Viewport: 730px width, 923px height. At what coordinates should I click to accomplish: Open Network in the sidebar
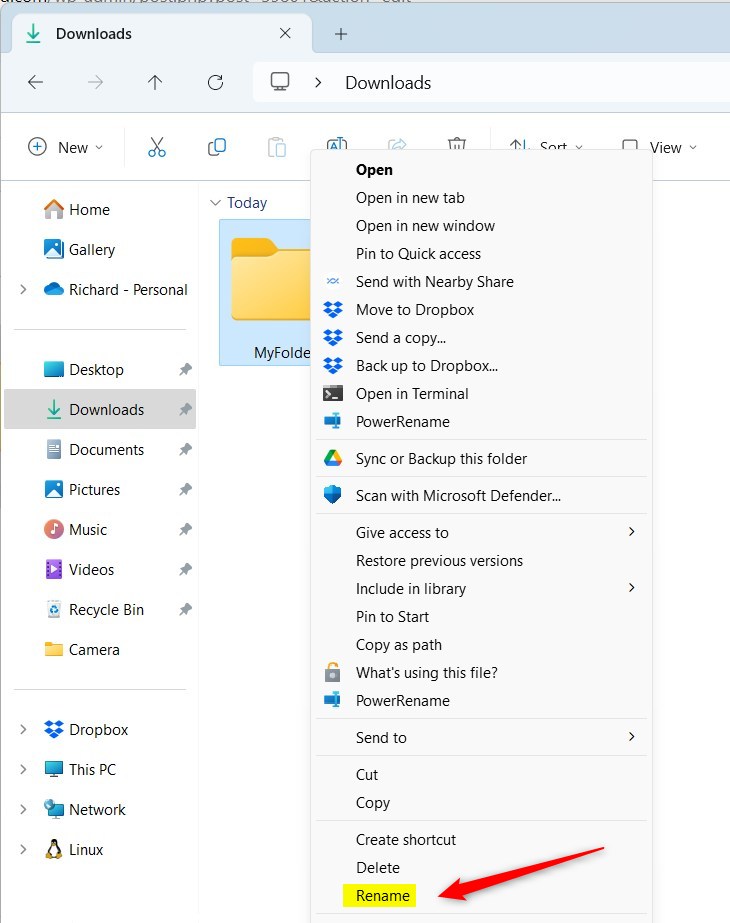[x=85, y=810]
